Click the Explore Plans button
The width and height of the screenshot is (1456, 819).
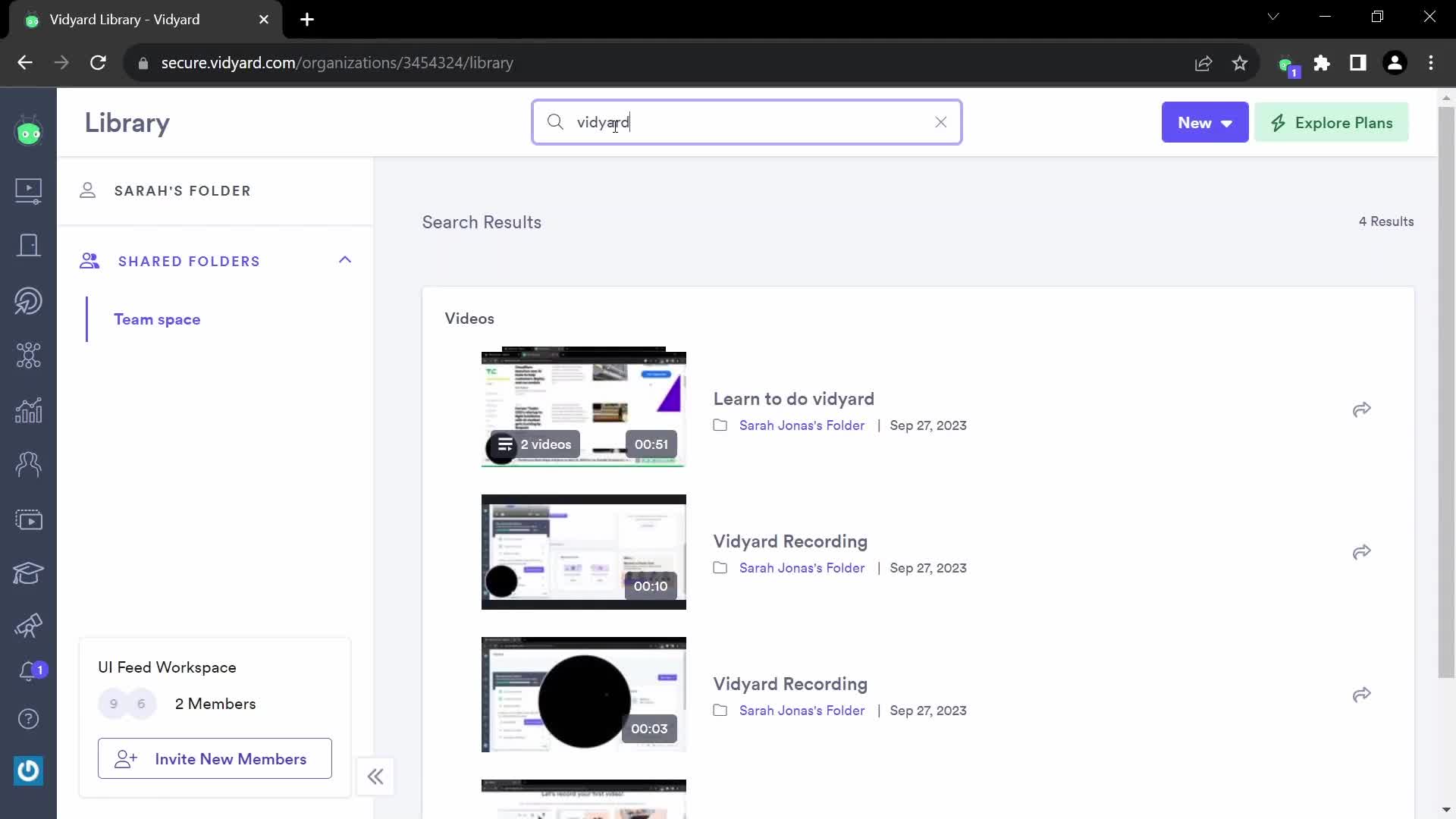[x=1332, y=122]
